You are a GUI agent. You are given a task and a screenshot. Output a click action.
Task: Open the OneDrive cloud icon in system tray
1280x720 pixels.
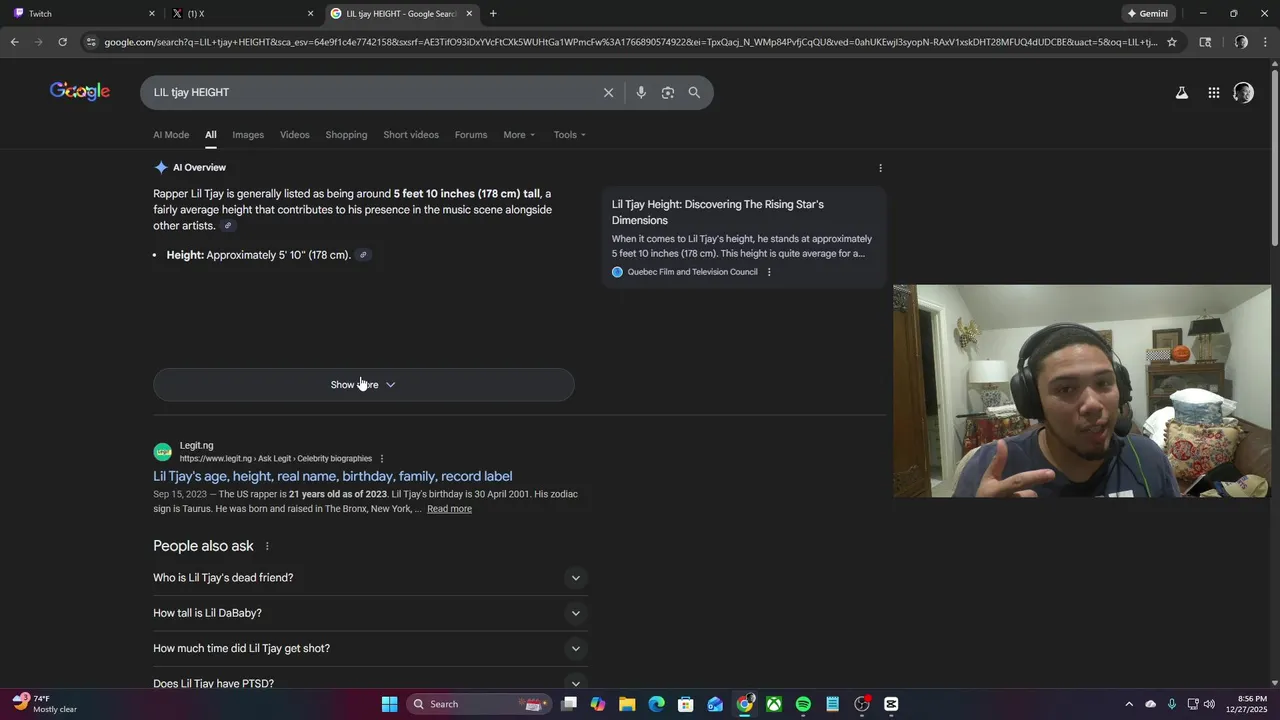tap(1150, 704)
